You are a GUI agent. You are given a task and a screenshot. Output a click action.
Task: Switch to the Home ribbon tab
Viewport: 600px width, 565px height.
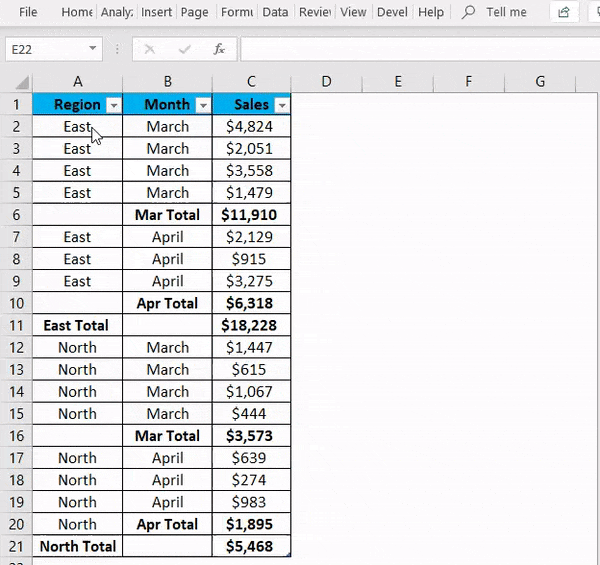pos(77,12)
